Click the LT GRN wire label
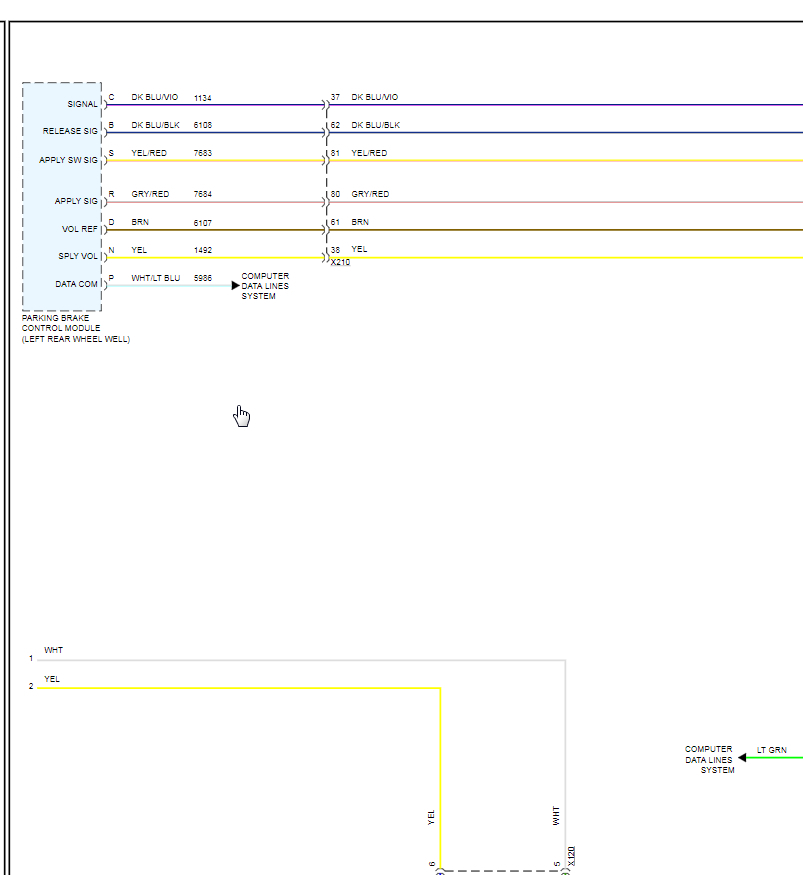 (x=772, y=750)
